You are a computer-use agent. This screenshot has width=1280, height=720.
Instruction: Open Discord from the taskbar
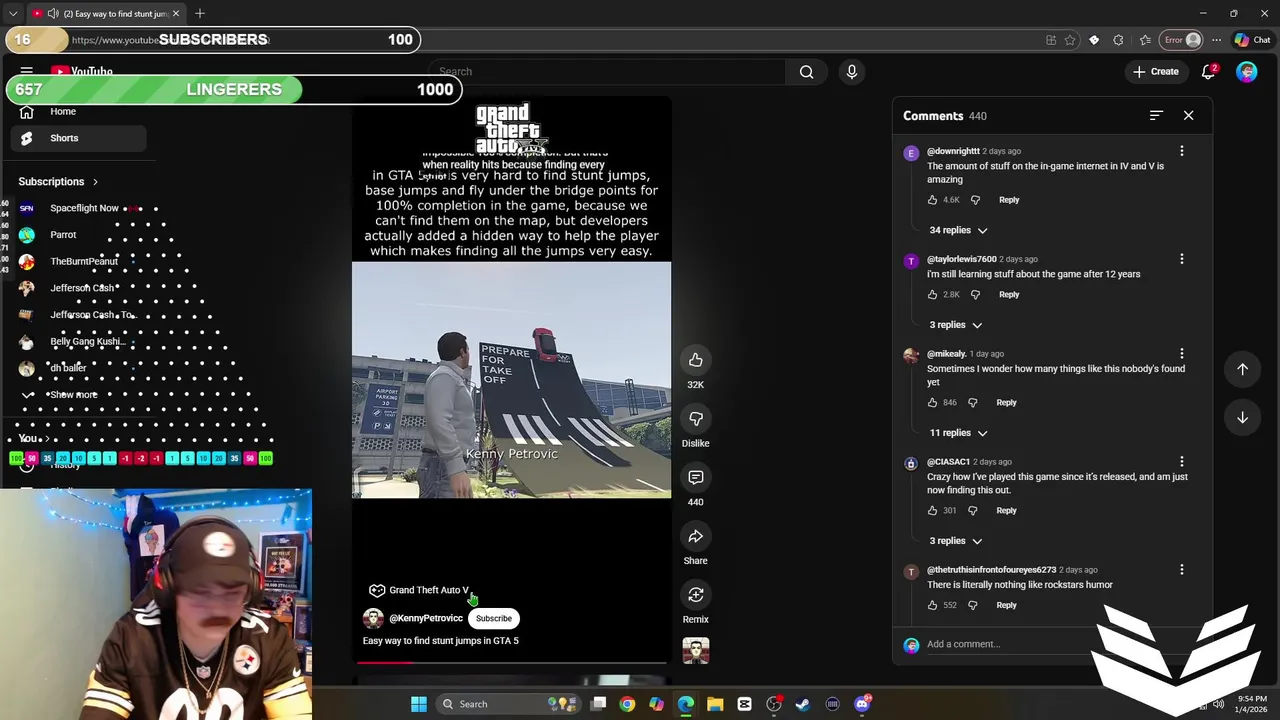(x=862, y=704)
